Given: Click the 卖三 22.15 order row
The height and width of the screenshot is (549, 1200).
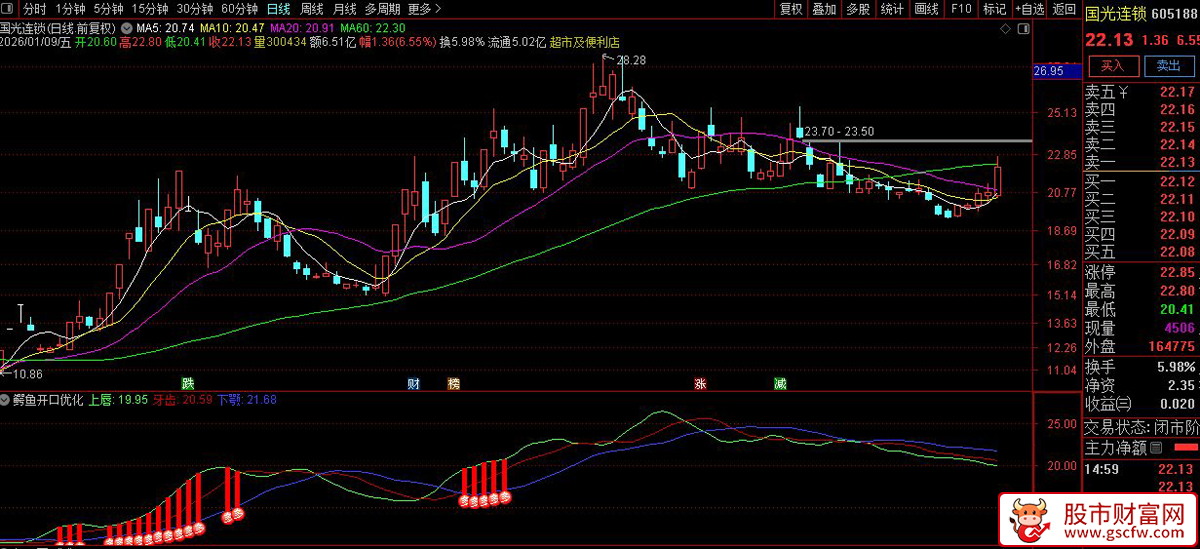Looking at the screenshot, I should click(1141, 128).
